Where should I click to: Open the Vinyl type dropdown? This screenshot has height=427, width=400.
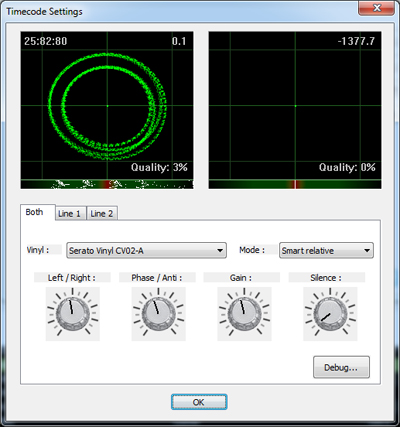146,250
